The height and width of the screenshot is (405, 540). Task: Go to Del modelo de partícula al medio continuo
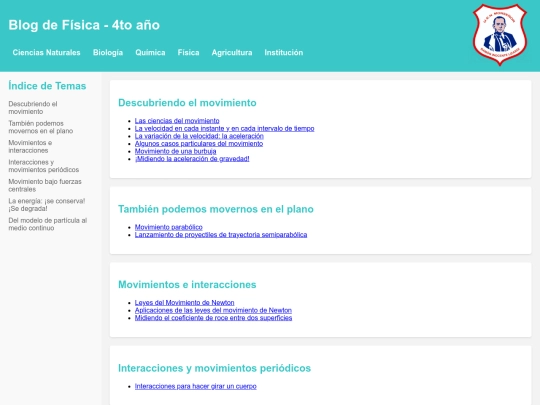48,224
